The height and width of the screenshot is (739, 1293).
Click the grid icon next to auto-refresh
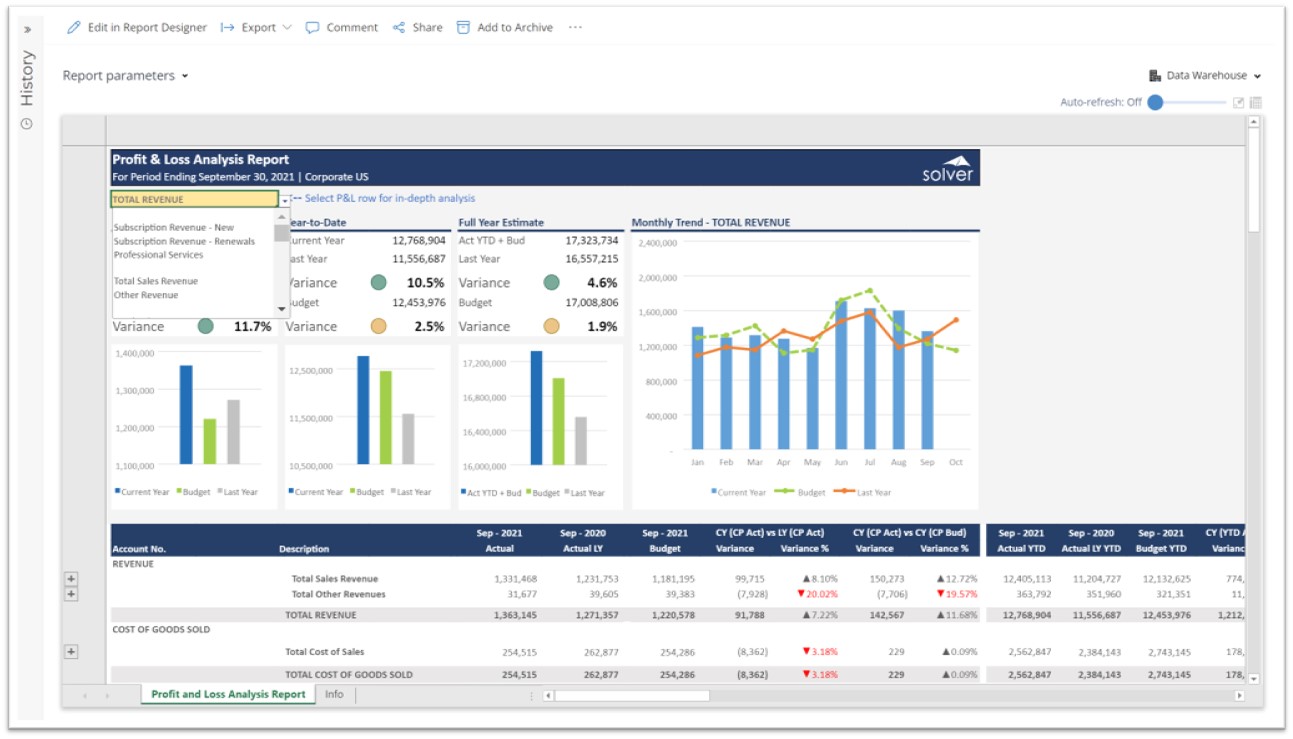point(1256,102)
